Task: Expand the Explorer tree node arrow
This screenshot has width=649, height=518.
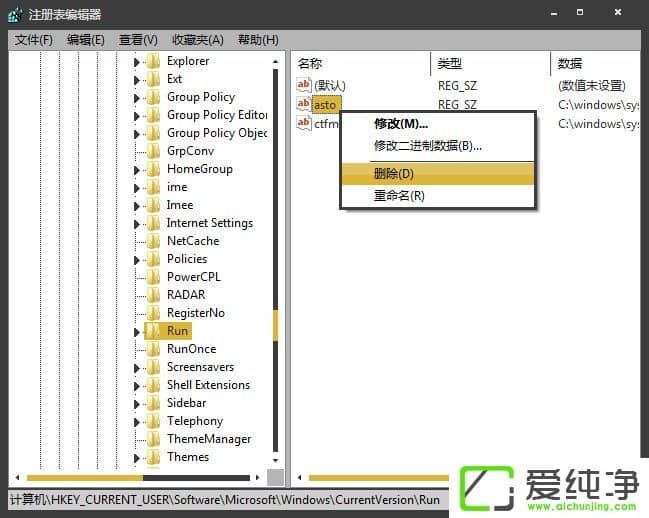Action: point(138,62)
